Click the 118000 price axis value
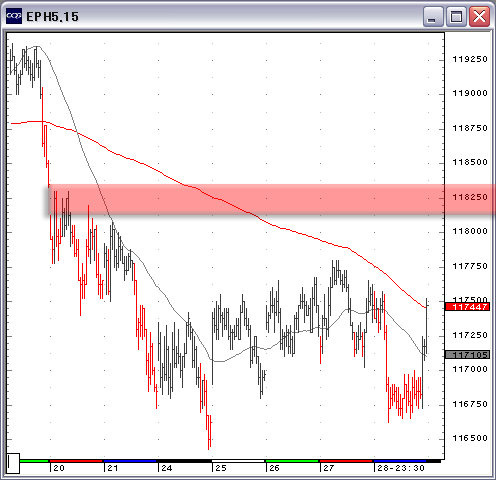This screenshot has width=496, height=480. (x=469, y=231)
